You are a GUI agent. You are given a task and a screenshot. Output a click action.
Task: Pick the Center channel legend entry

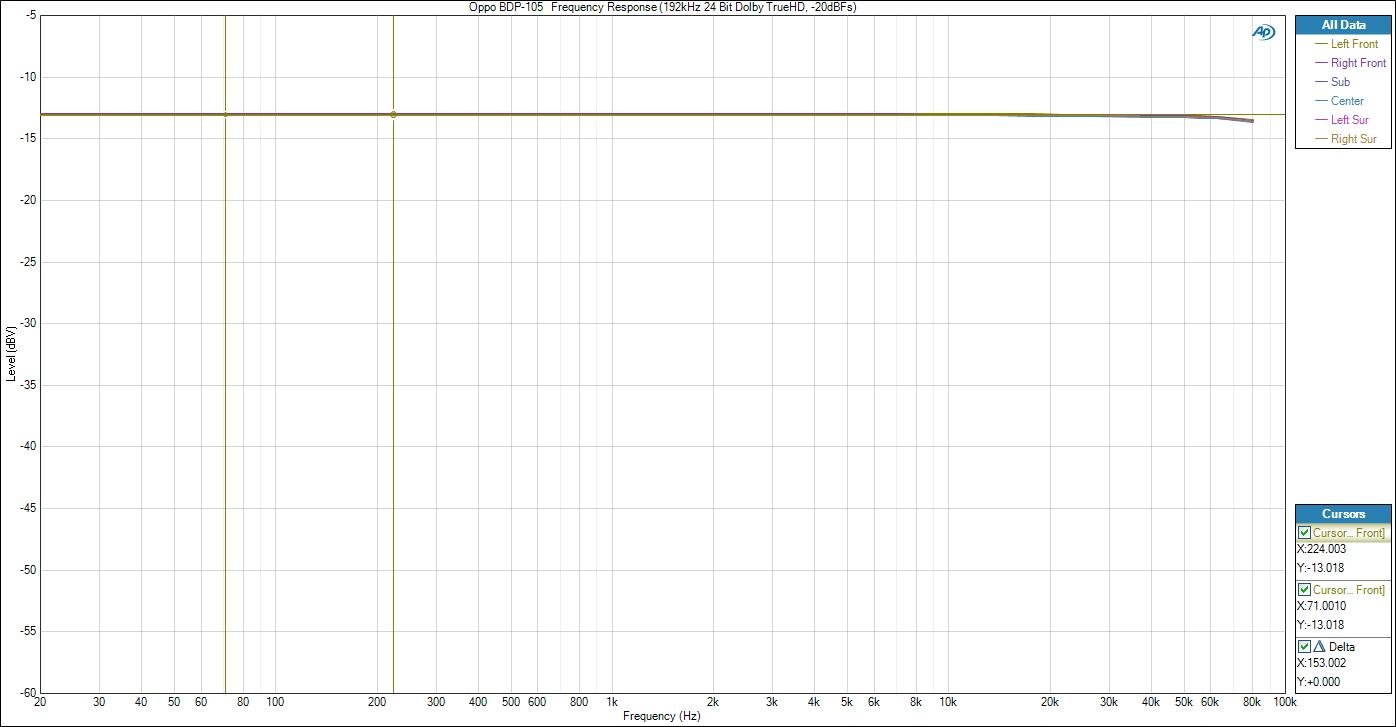1347,101
